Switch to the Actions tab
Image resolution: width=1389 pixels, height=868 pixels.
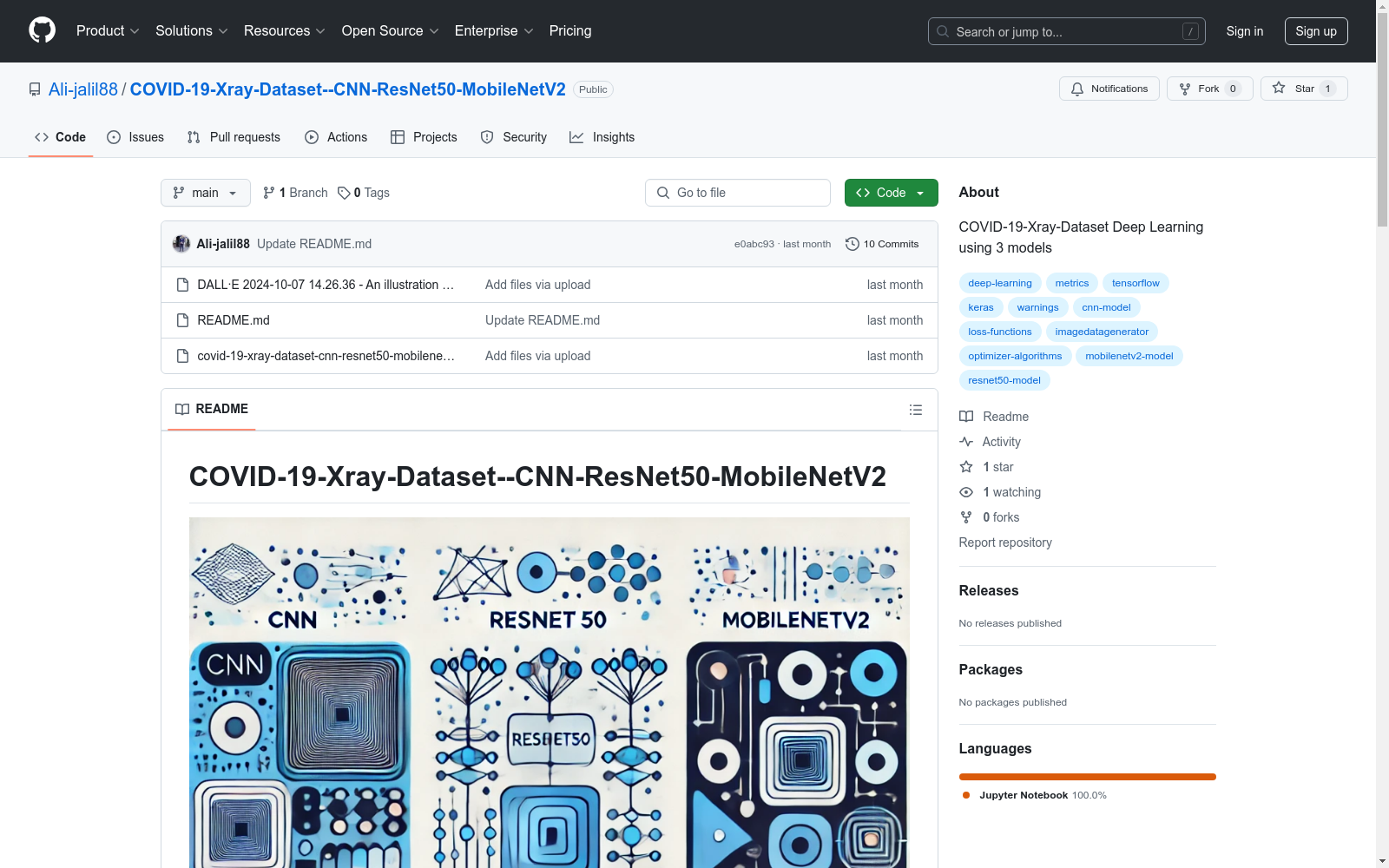[x=336, y=137]
